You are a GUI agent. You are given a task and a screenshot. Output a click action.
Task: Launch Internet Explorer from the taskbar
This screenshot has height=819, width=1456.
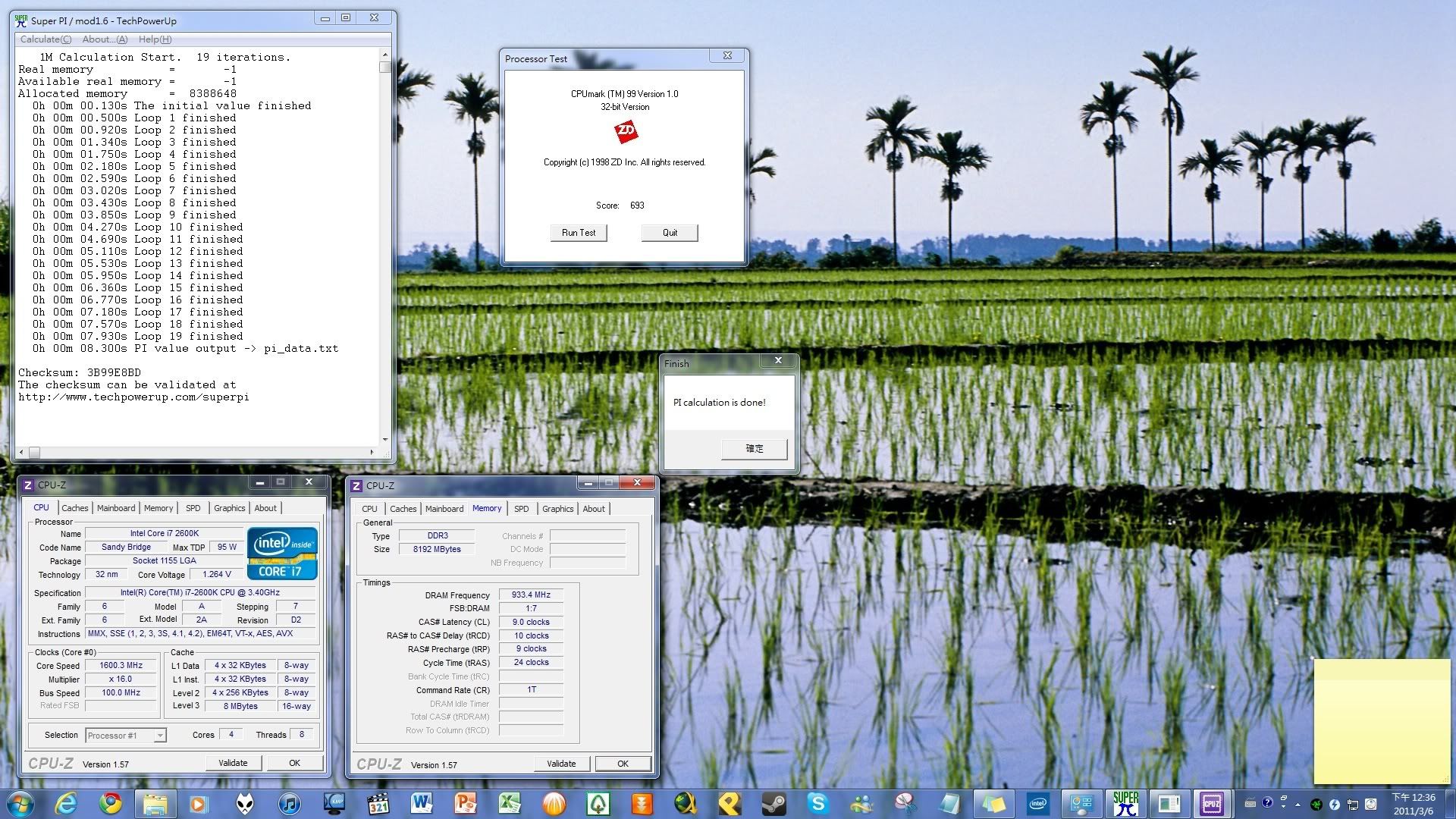[x=67, y=803]
